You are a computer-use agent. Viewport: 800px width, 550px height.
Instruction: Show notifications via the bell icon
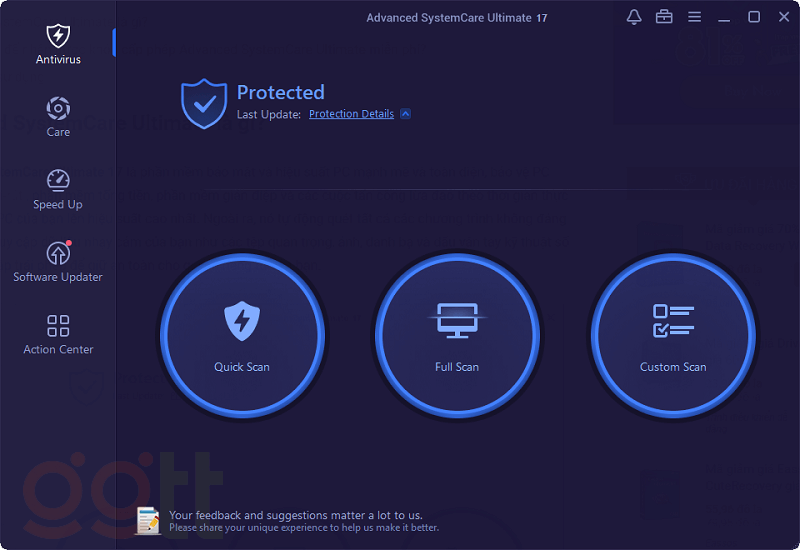pos(634,17)
